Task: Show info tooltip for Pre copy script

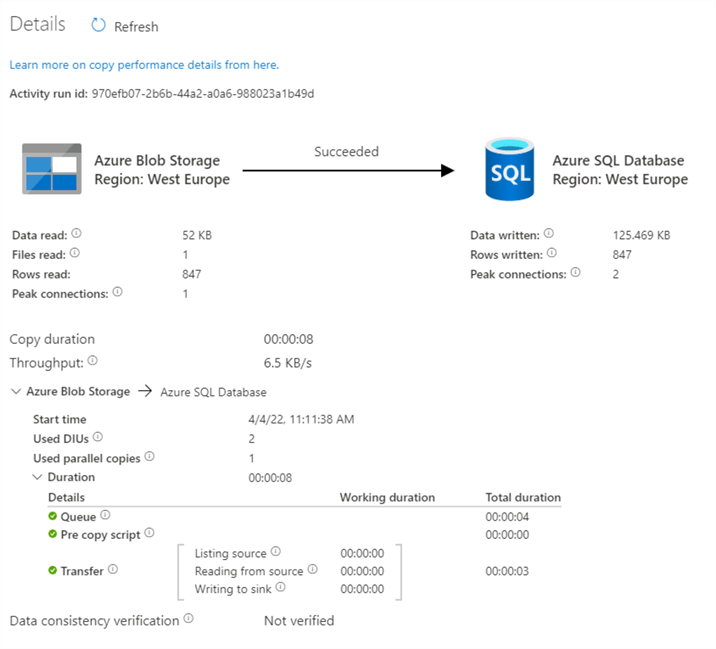Action: 149,533
